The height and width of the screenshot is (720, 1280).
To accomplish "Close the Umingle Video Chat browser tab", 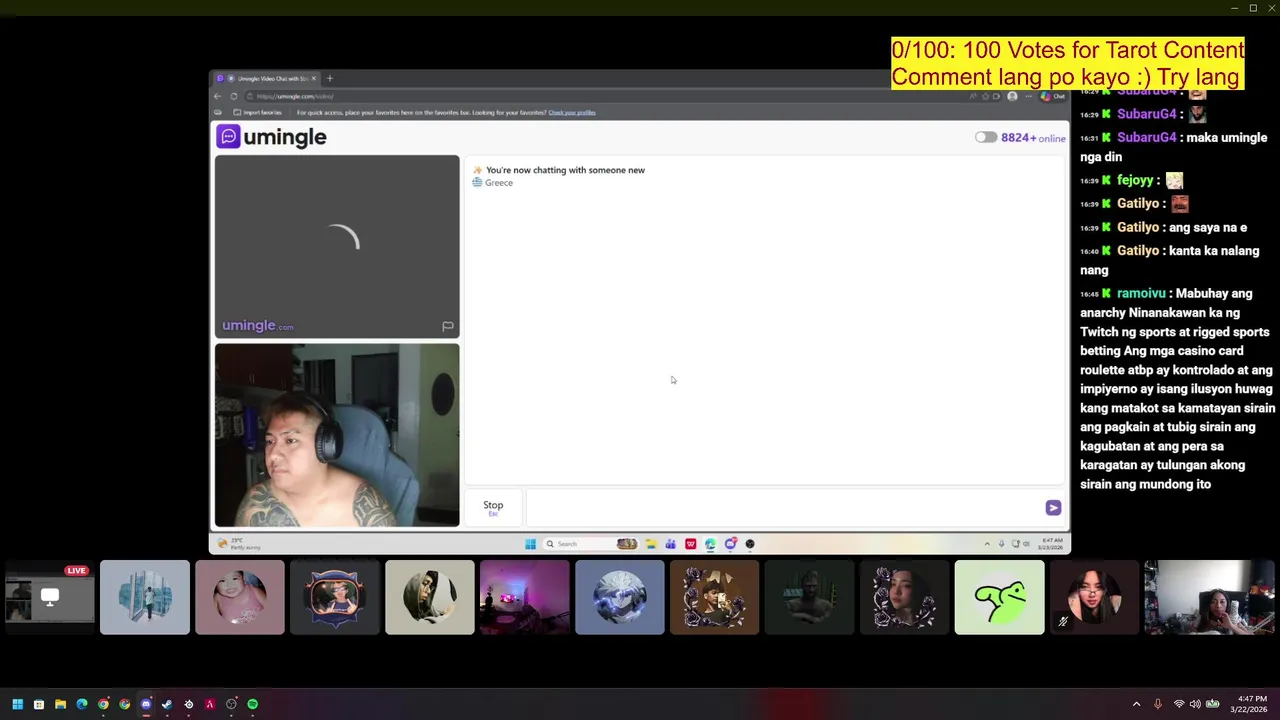I will (x=313, y=78).
